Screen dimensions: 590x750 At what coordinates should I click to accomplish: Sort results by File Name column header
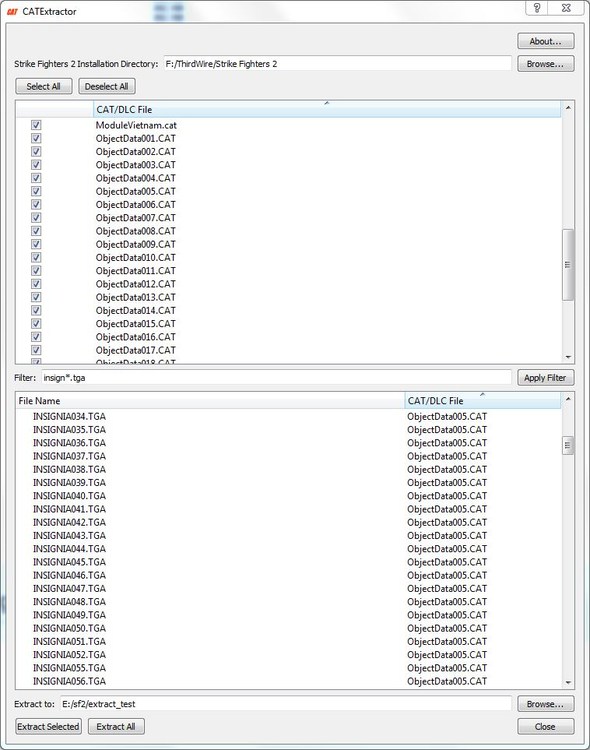[x=210, y=401]
